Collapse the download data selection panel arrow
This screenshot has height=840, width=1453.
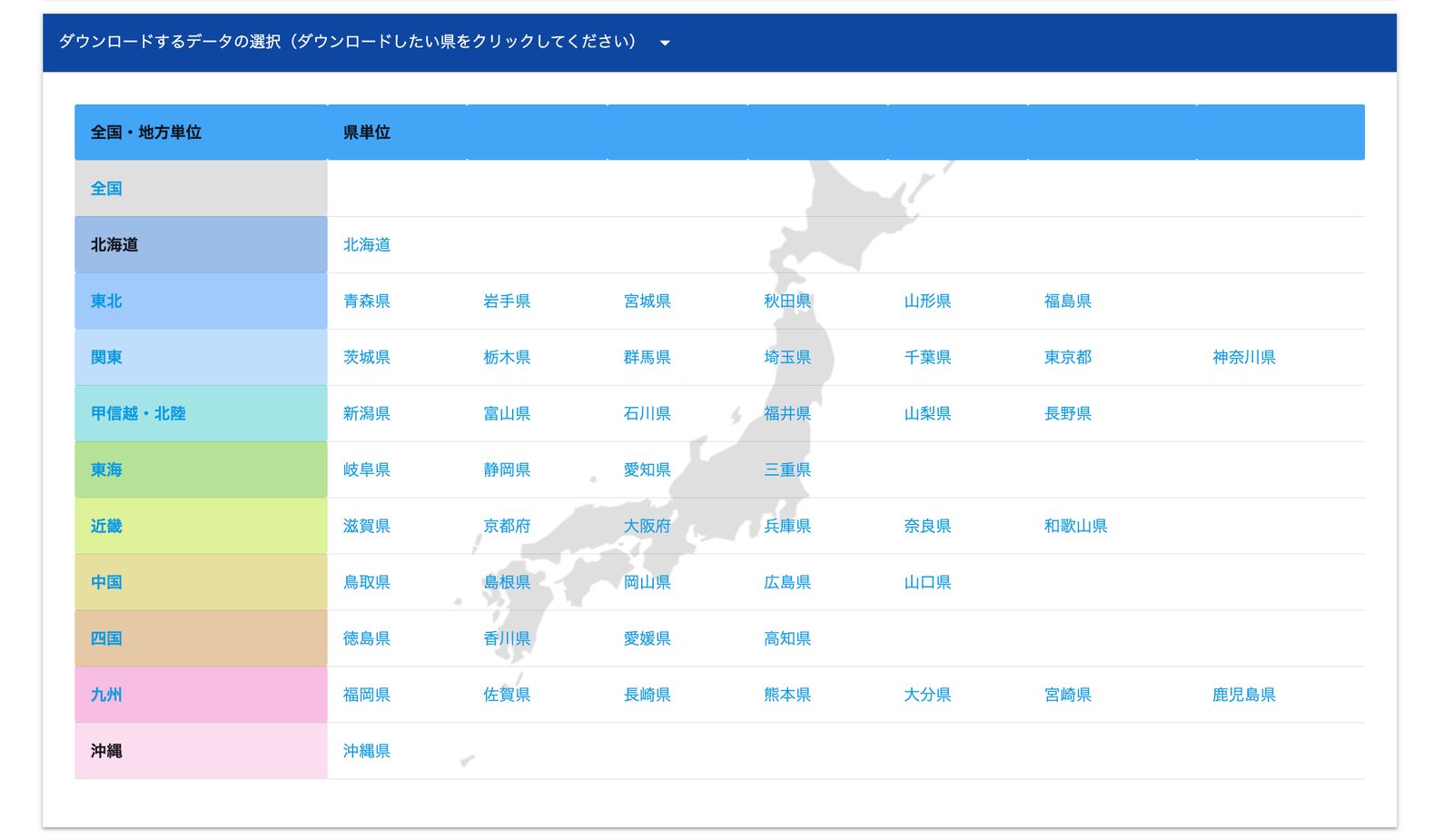click(665, 43)
